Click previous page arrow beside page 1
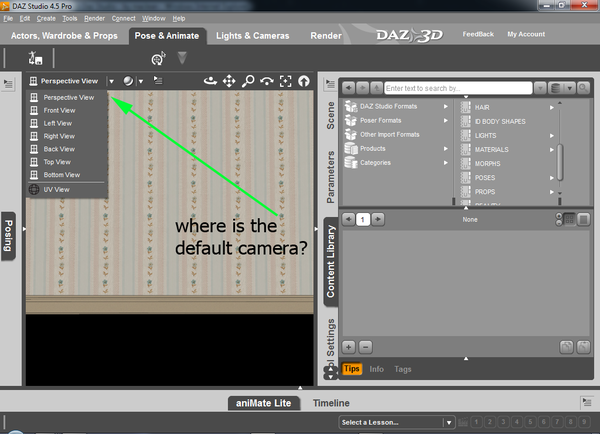600x434 pixels. (348, 219)
